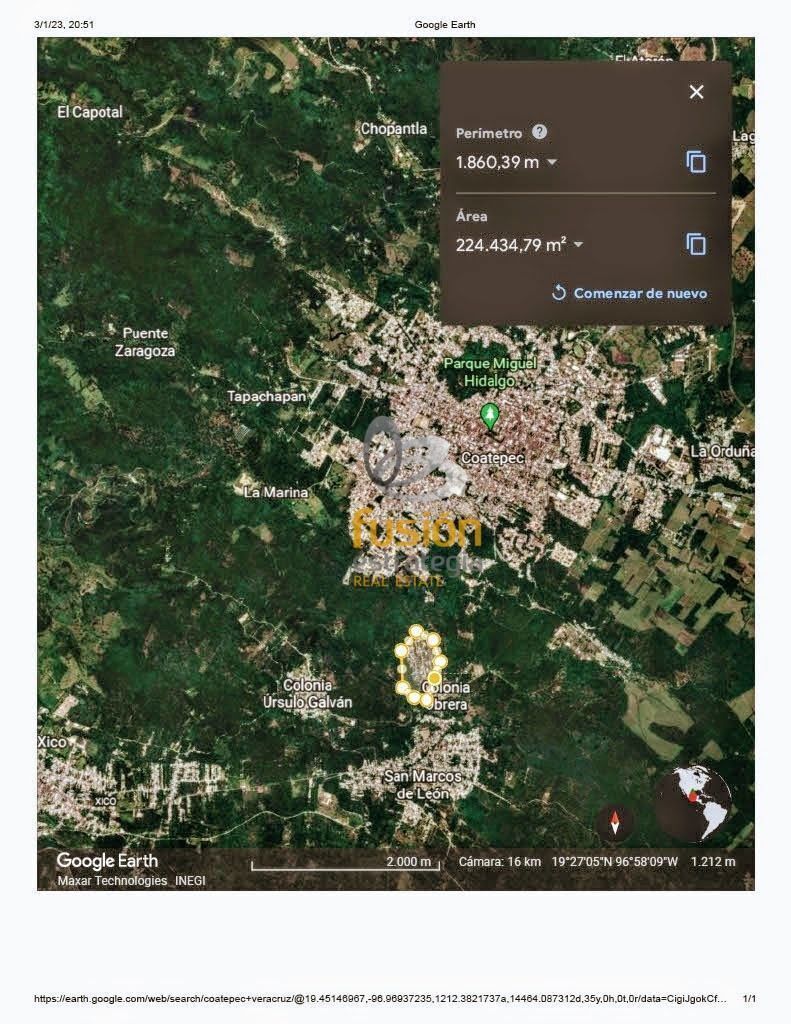Click the 2.000 m scale bar
This screenshot has width=791, height=1024.
(x=344, y=863)
